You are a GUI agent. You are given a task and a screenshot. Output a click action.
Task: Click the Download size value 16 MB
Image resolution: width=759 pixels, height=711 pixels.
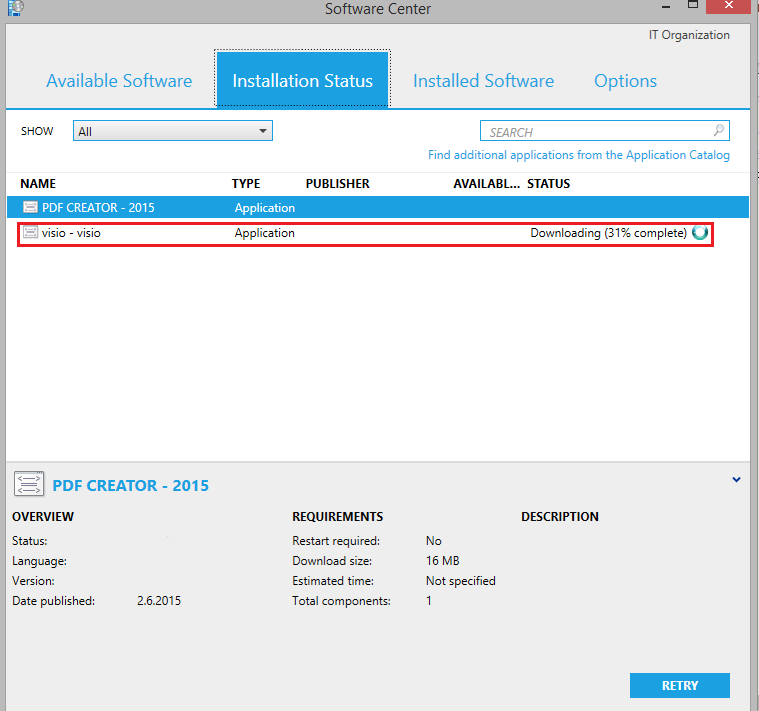[x=442, y=560]
